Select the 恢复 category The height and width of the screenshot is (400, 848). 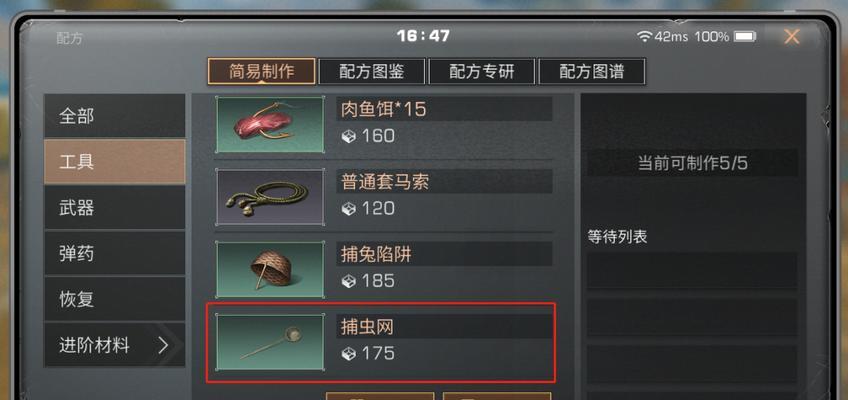click(x=115, y=299)
